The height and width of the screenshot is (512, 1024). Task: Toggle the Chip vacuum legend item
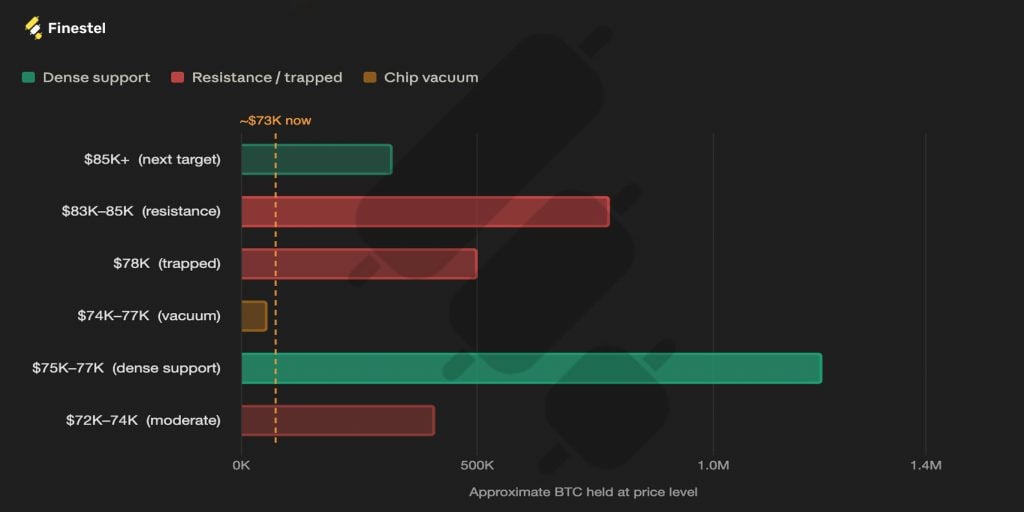[x=421, y=78]
